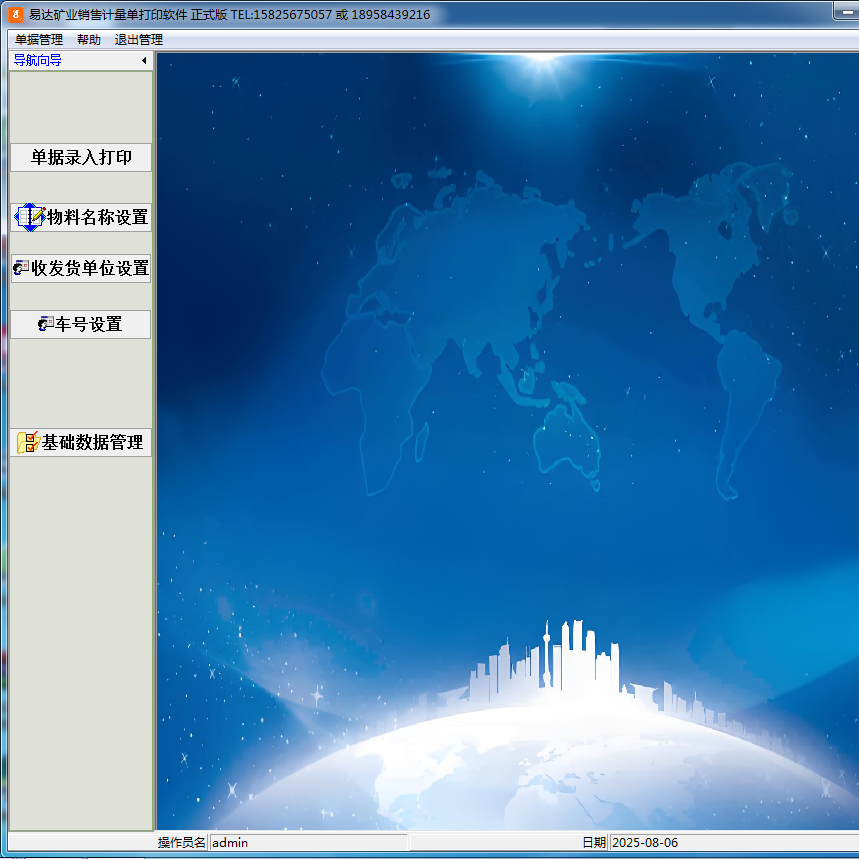Click the icon on 收发货单位设置 button
Image resolution: width=859 pixels, height=859 pixels.
(x=21, y=268)
